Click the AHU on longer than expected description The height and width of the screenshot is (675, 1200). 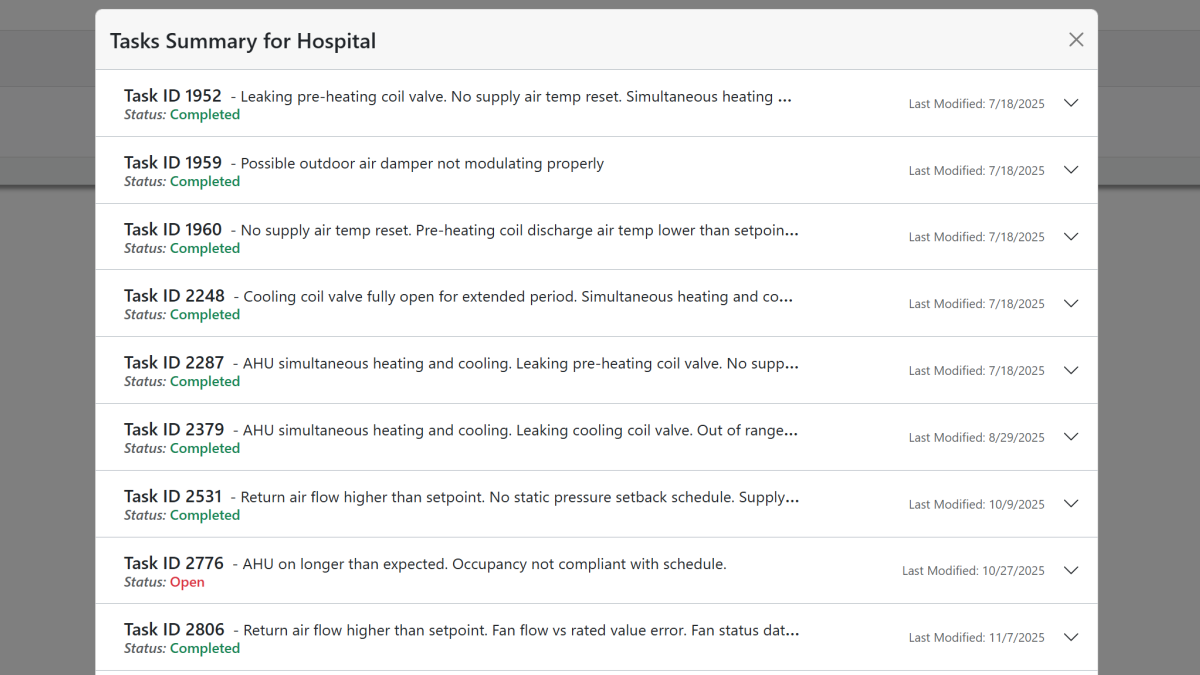coord(484,564)
